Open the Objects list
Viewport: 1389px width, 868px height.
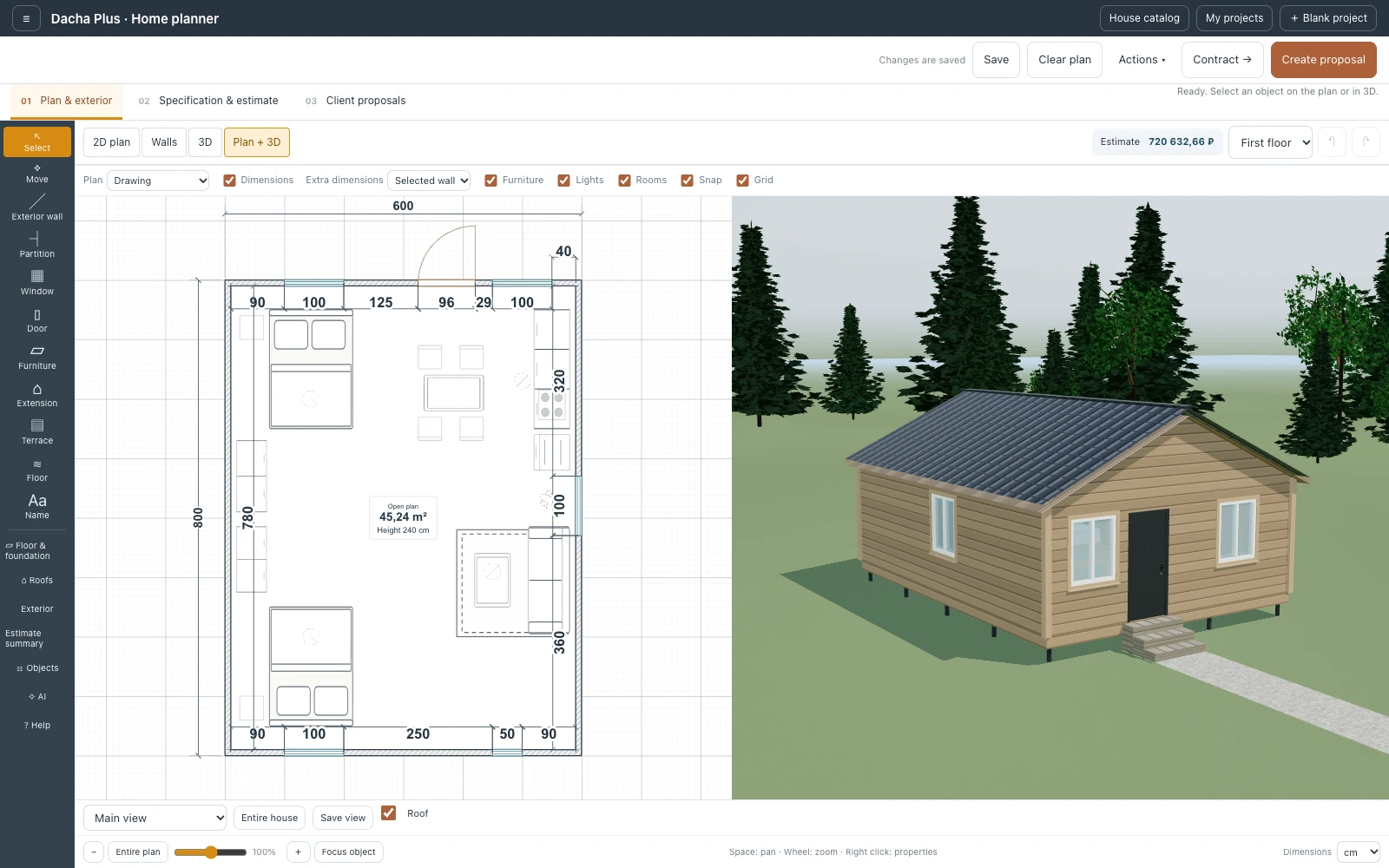(37, 668)
